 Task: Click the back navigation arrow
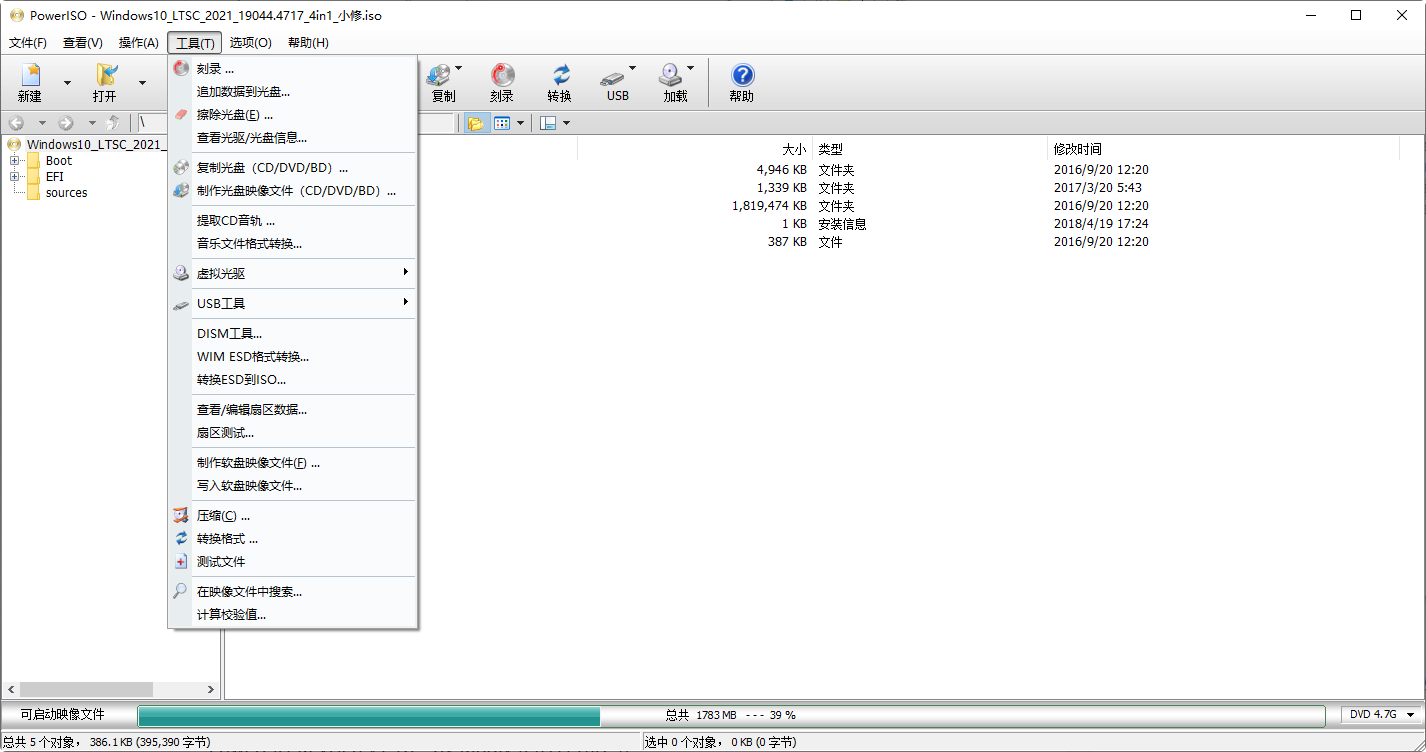coord(15,122)
